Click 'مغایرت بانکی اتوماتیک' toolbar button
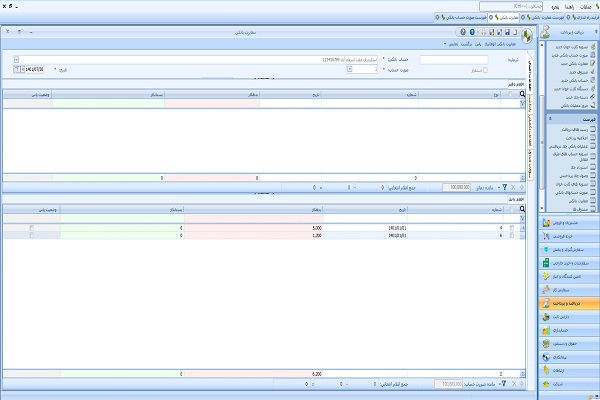The image size is (600, 400). [x=501, y=44]
